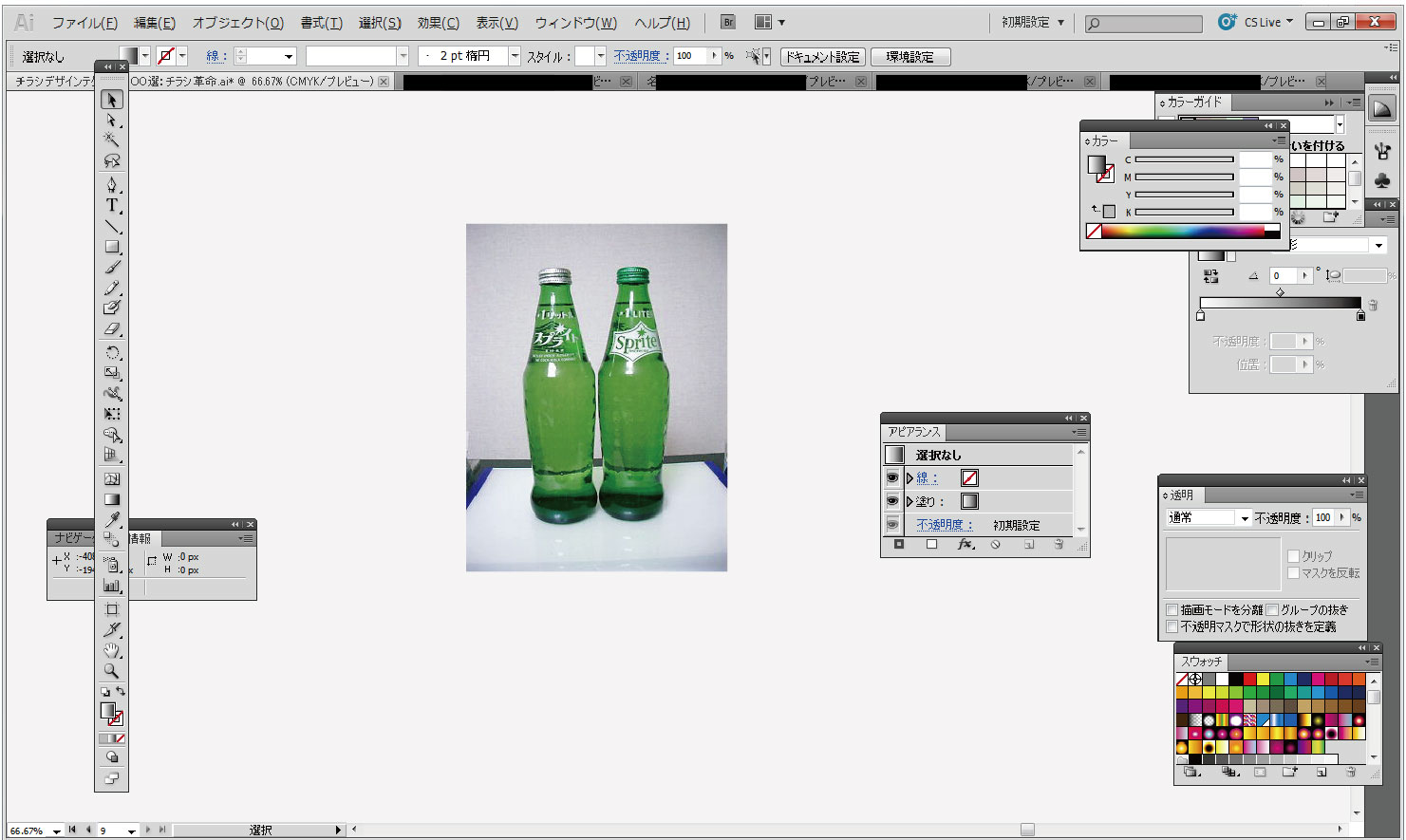Open the CS Live dropdown
The width and height of the screenshot is (1406, 840).
click(x=1268, y=22)
